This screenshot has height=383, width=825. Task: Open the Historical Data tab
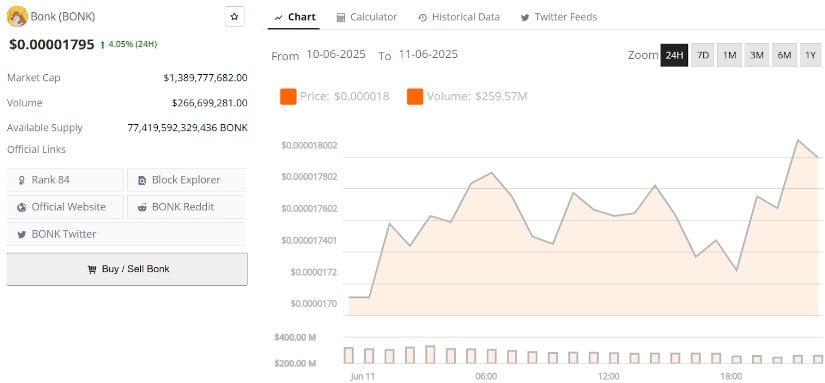coord(459,17)
